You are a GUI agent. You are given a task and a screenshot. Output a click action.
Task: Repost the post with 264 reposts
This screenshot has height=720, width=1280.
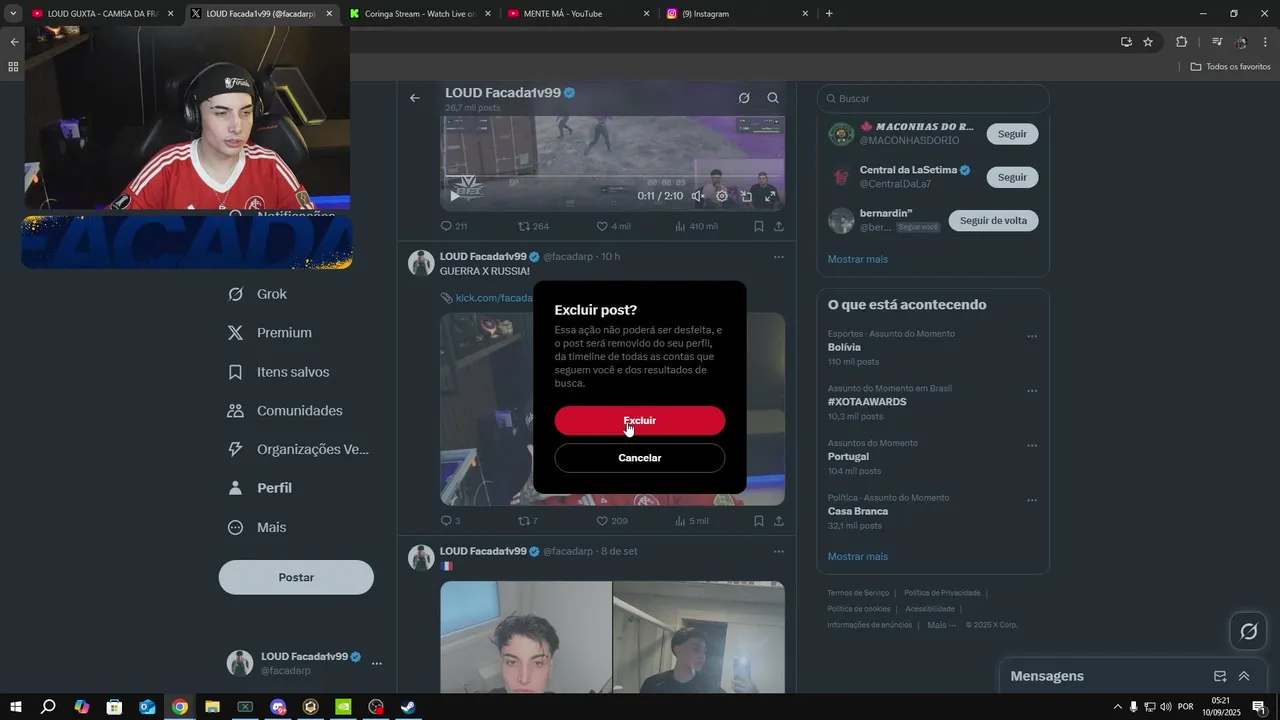click(x=533, y=226)
